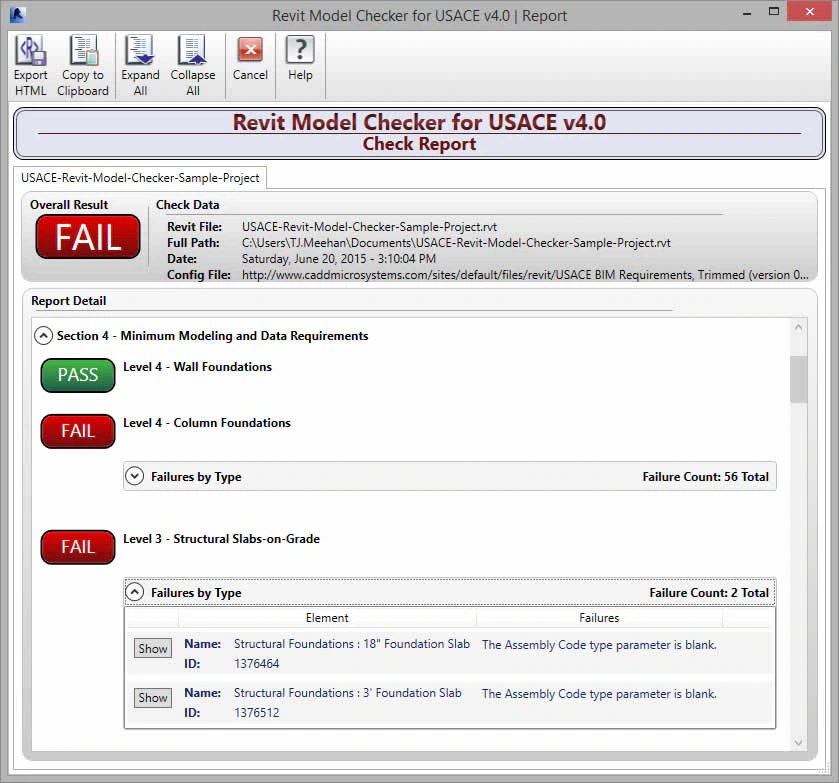The height and width of the screenshot is (783, 839).
Task: Show the 18" Foundation Slab element
Action: pos(152,649)
